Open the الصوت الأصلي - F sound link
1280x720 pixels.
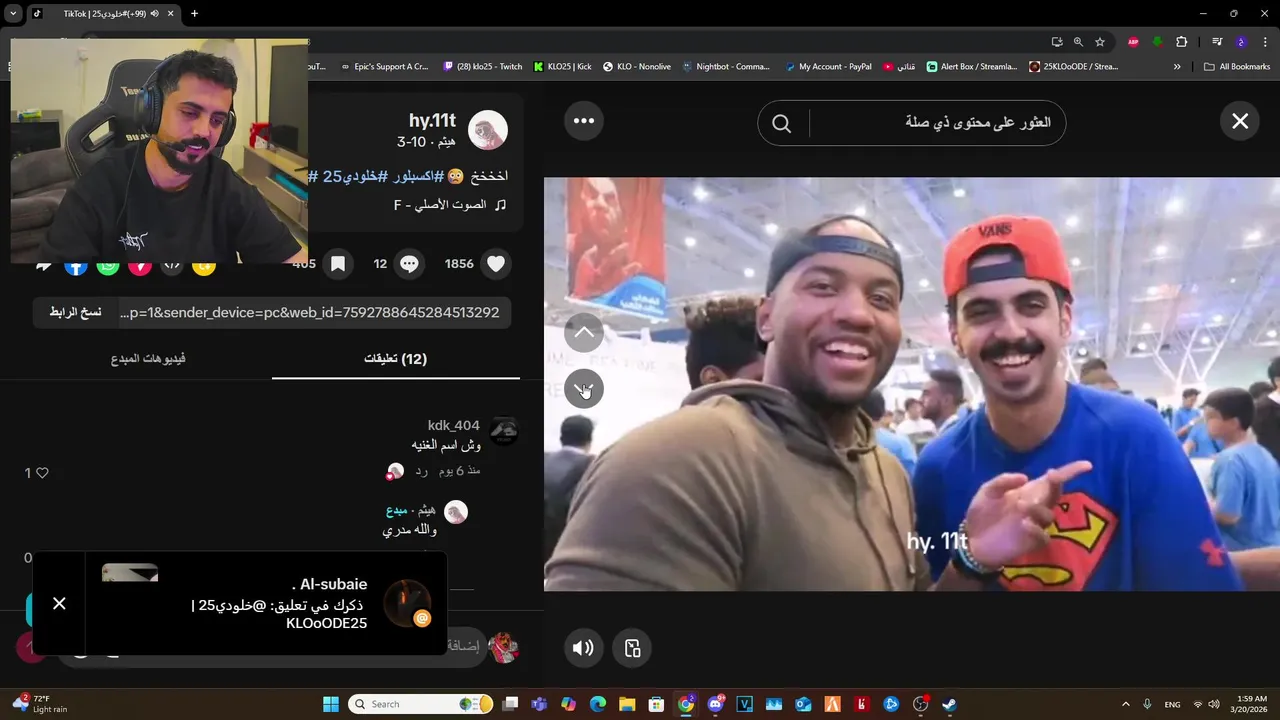click(x=450, y=204)
